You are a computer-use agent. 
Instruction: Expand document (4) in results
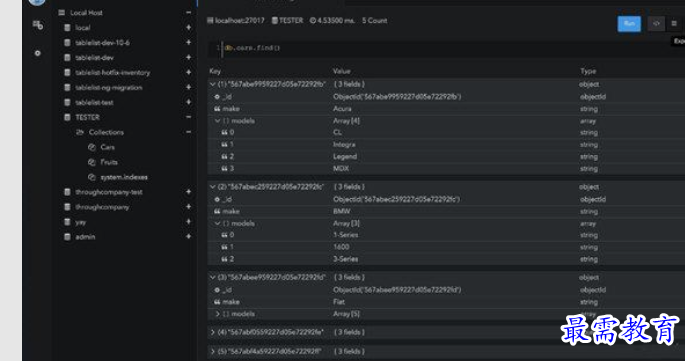(x=213, y=332)
